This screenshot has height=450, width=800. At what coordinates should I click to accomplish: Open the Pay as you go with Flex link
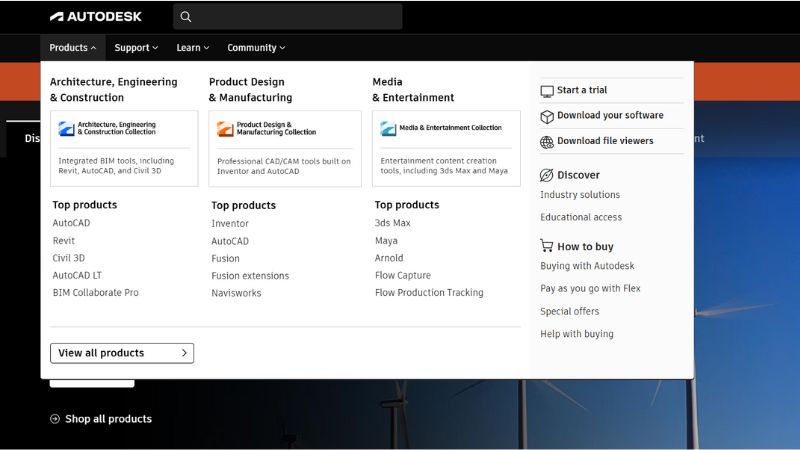(590, 289)
